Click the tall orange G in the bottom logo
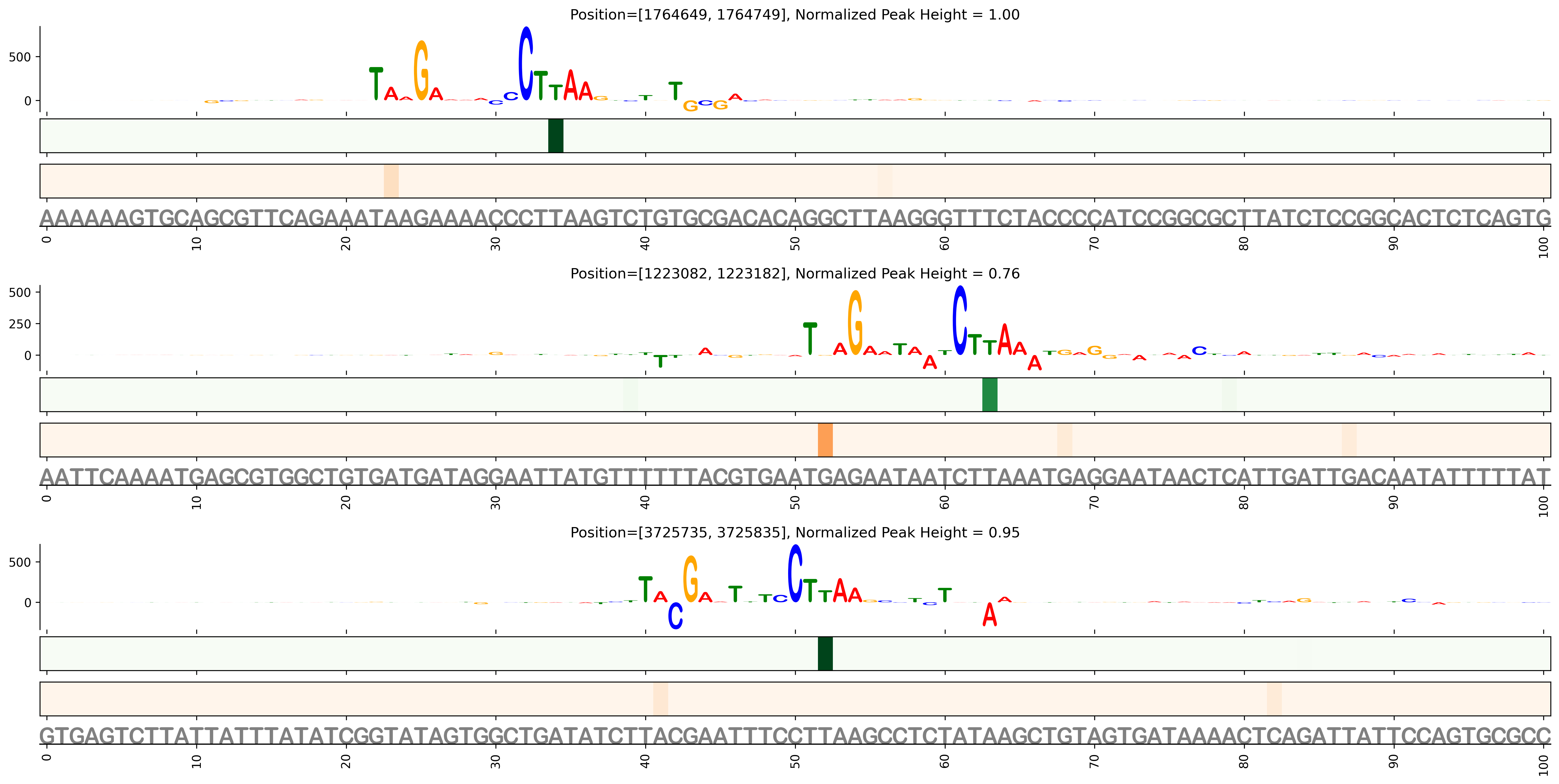 pyautogui.click(x=691, y=579)
